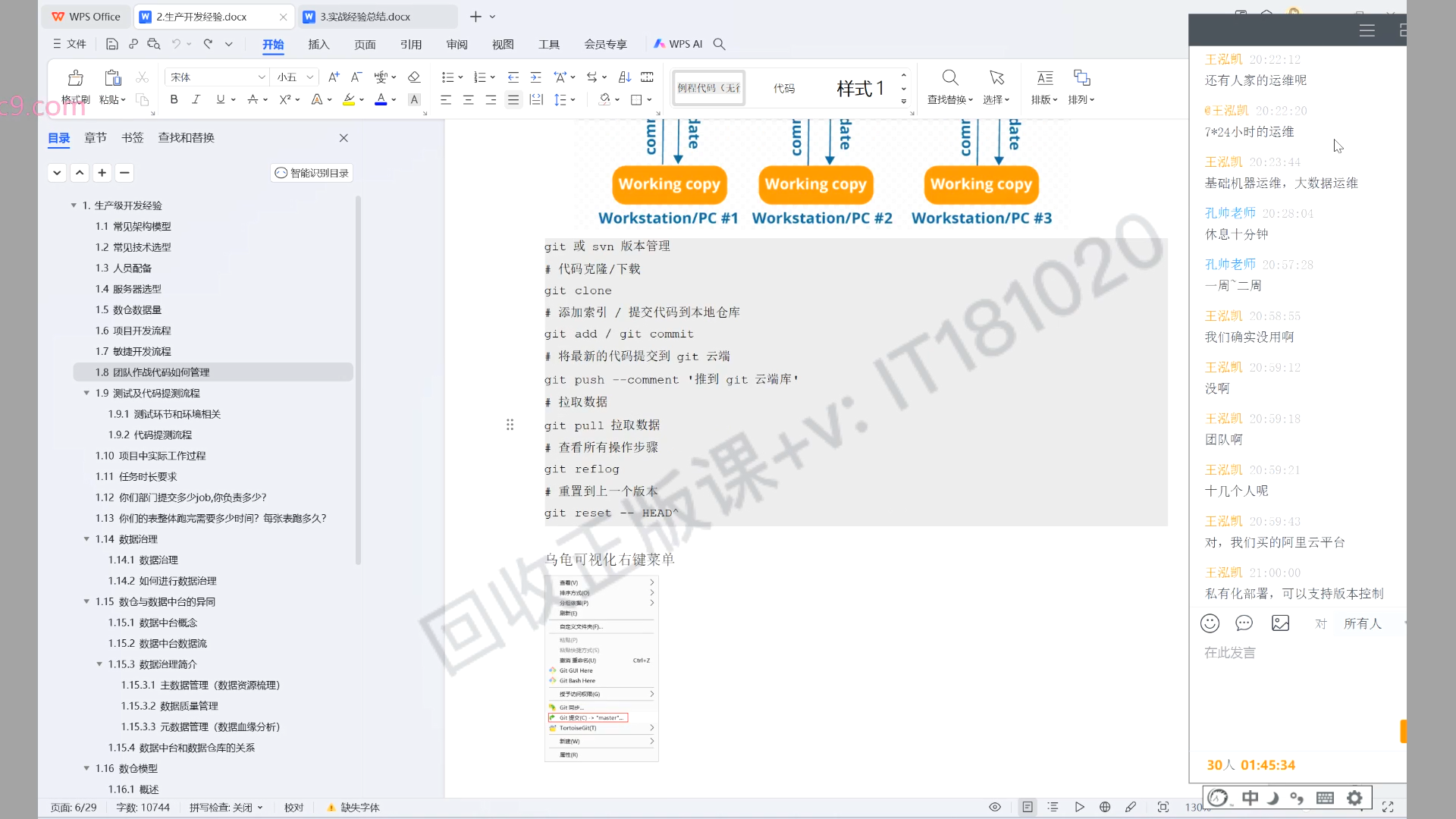Viewport: 1456px width, 819px height.
Task: Click the eye reading mode icon in status bar
Action: 995,807
